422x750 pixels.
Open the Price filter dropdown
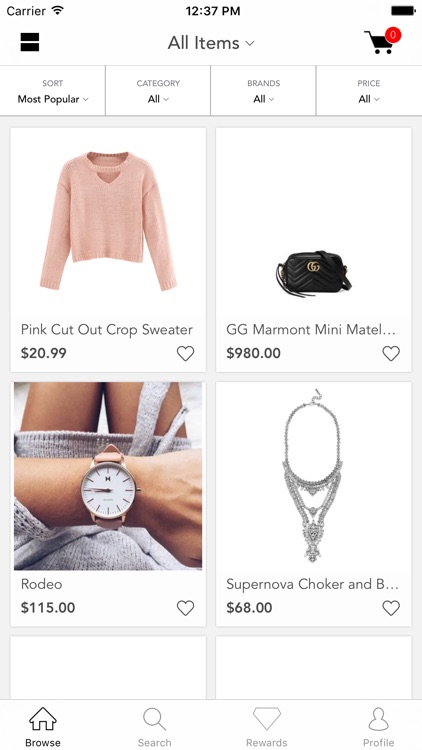[369, 91]
